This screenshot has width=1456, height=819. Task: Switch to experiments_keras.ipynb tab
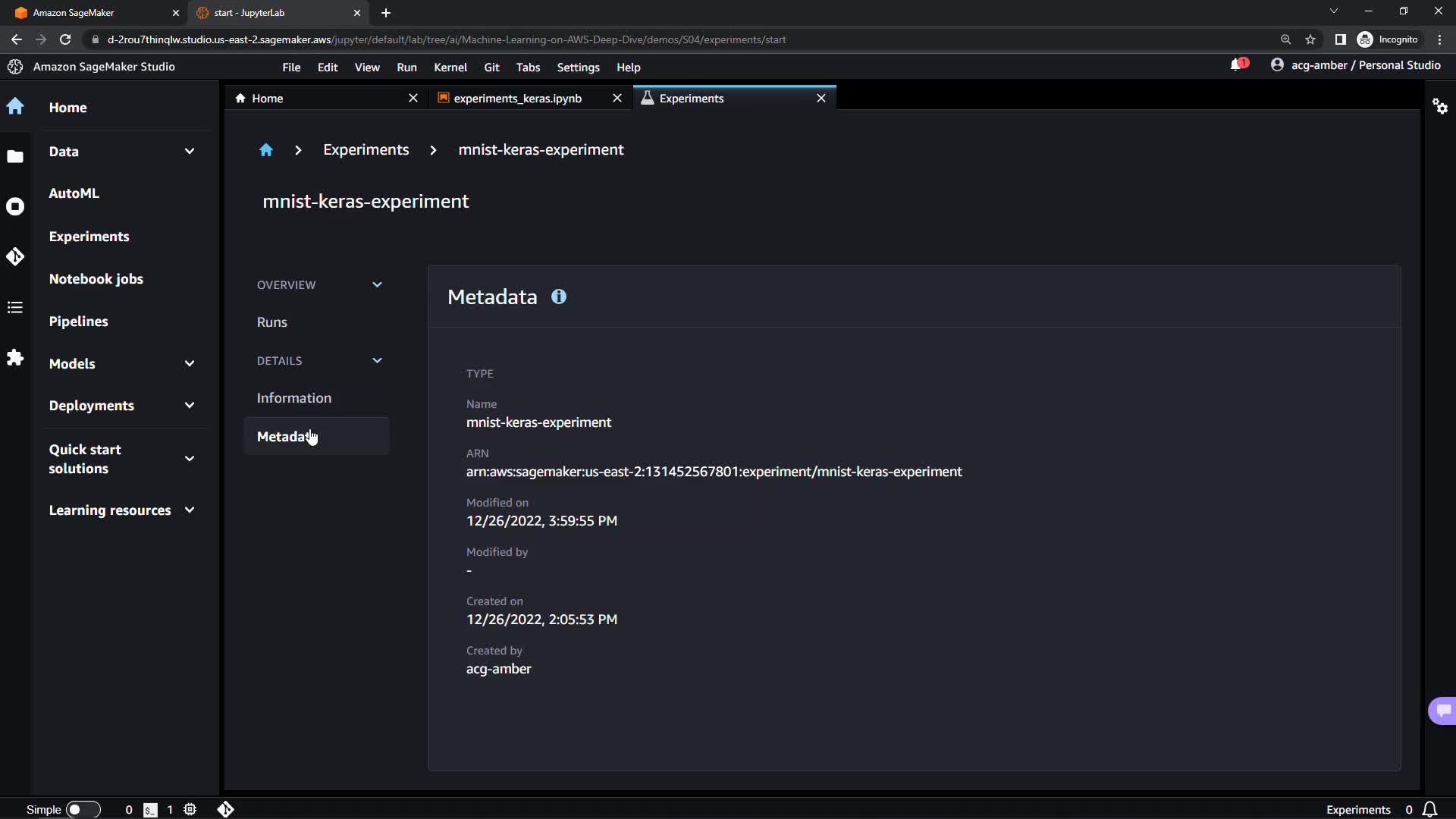(517, 99)
